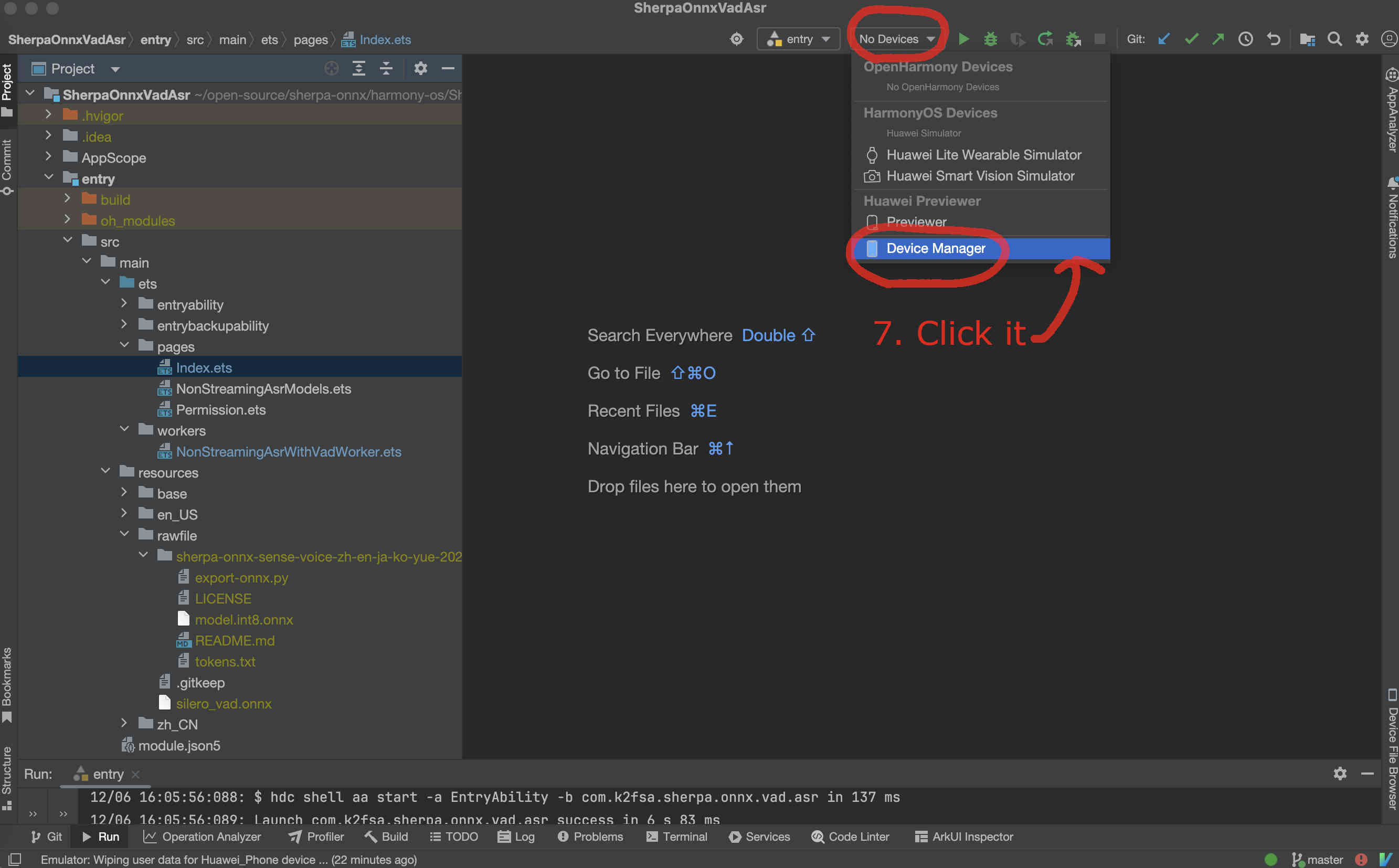Collapse the entry module folder
This screenshot has height=868, width=1399.
(x=49, y=178)
